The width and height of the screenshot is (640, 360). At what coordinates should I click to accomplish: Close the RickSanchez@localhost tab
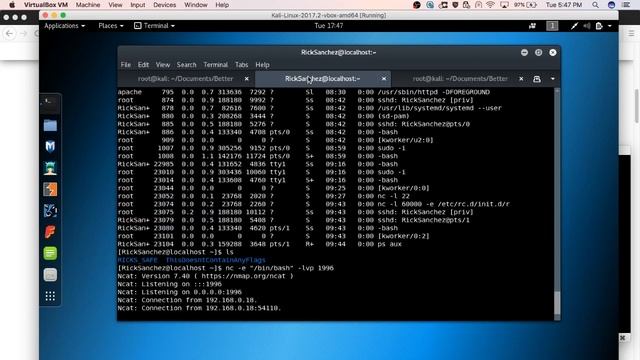[x=384, y=79]
